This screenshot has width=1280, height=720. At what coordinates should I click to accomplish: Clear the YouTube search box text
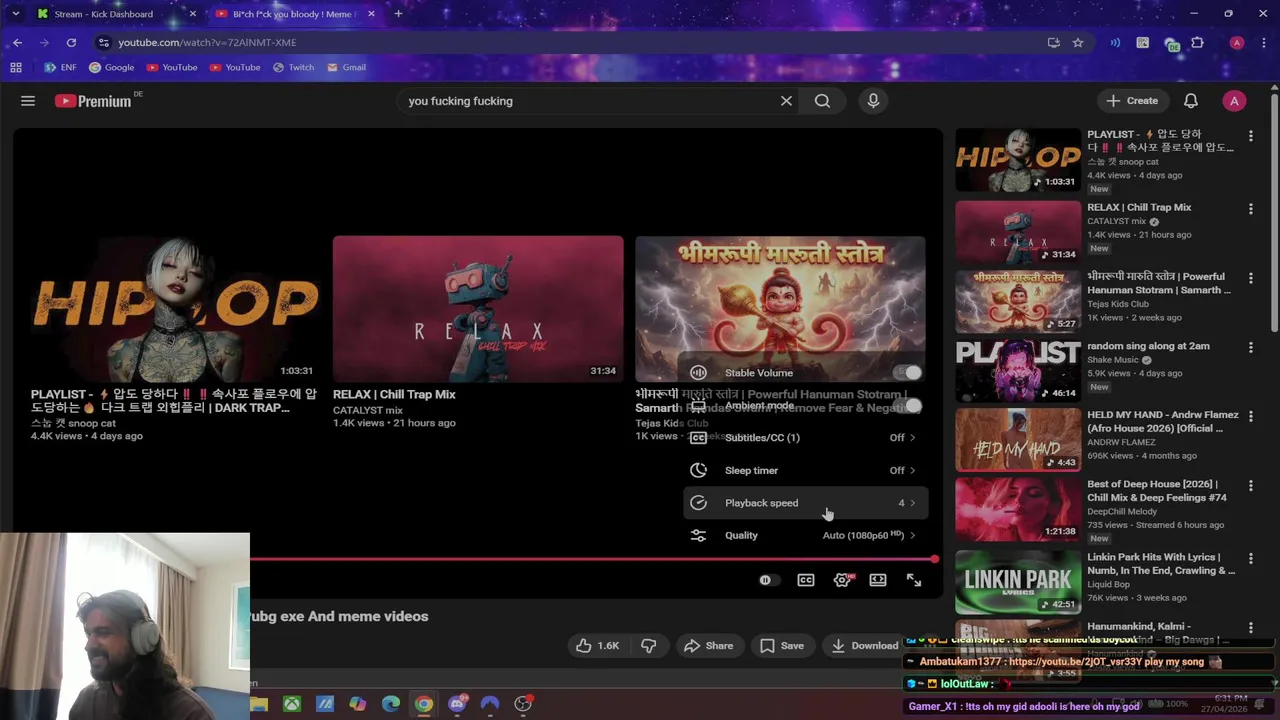pos(786,101)
